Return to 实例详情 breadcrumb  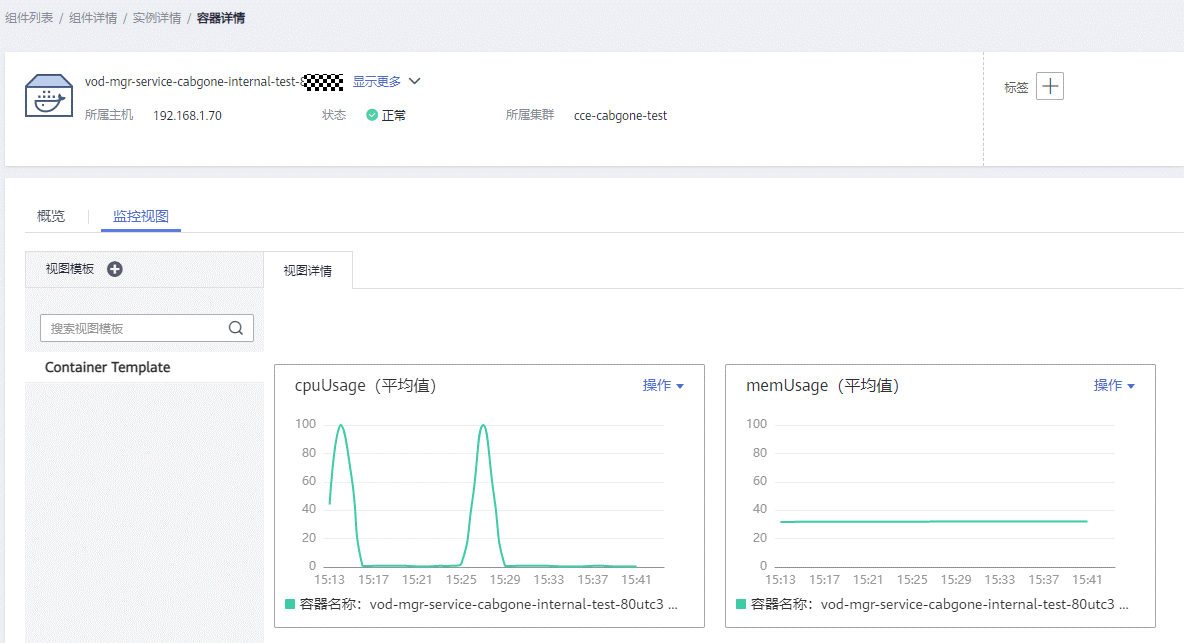(156, 18)
